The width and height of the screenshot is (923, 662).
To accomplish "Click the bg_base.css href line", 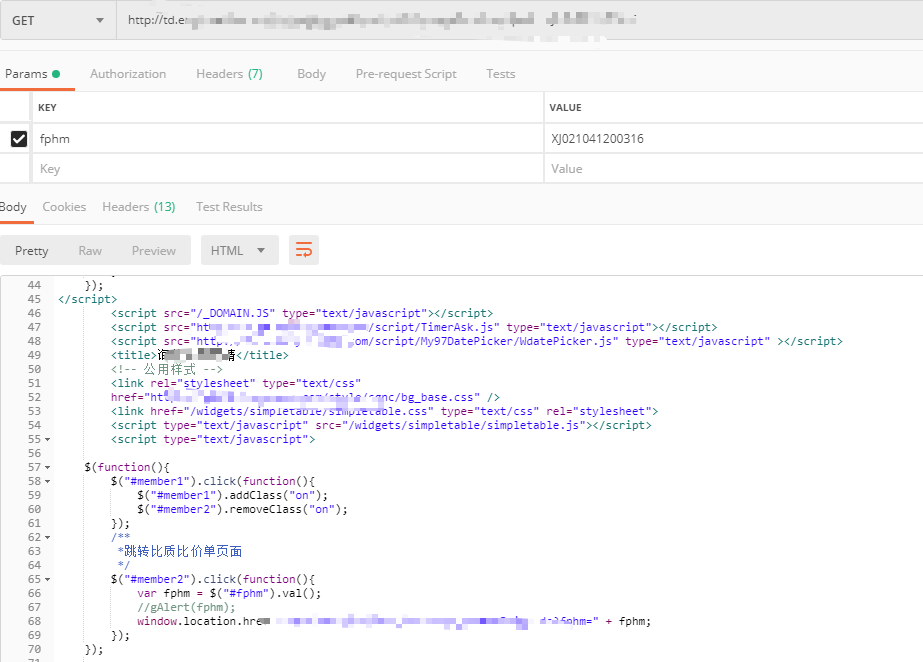I will (305, 397).
